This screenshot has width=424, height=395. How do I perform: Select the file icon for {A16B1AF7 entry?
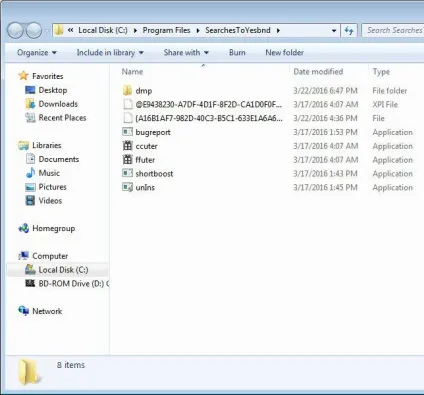tap(128, 118)
